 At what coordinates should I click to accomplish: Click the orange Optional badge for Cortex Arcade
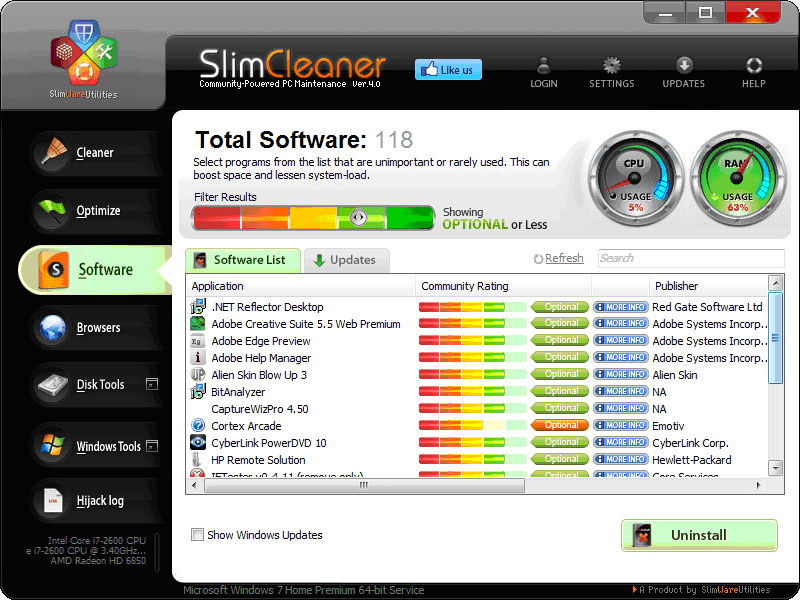(560, 425)
